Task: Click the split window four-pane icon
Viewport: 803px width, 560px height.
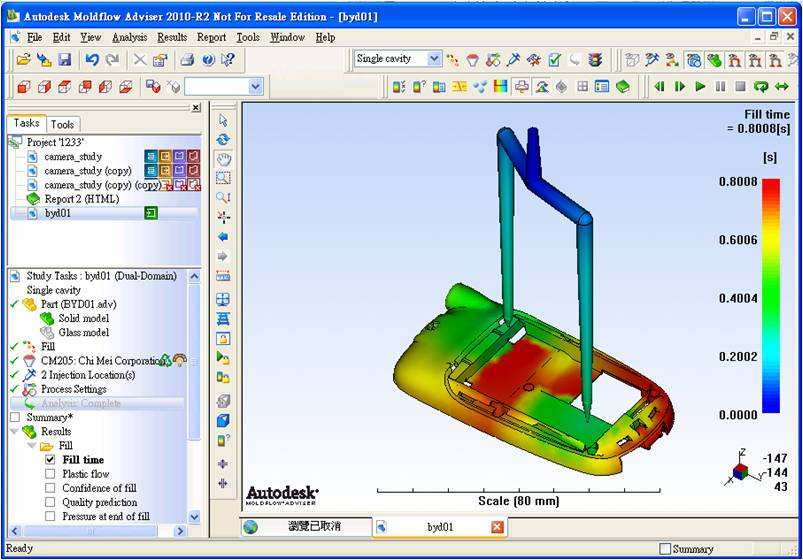Action: [x=582, y=87]
